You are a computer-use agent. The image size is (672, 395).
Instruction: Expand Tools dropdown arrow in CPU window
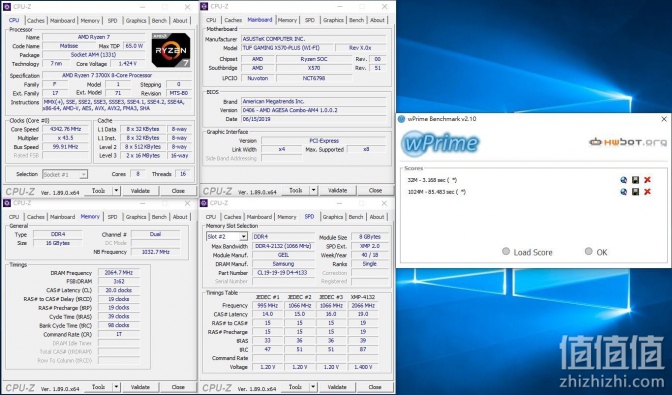click(x=116, y=191)
